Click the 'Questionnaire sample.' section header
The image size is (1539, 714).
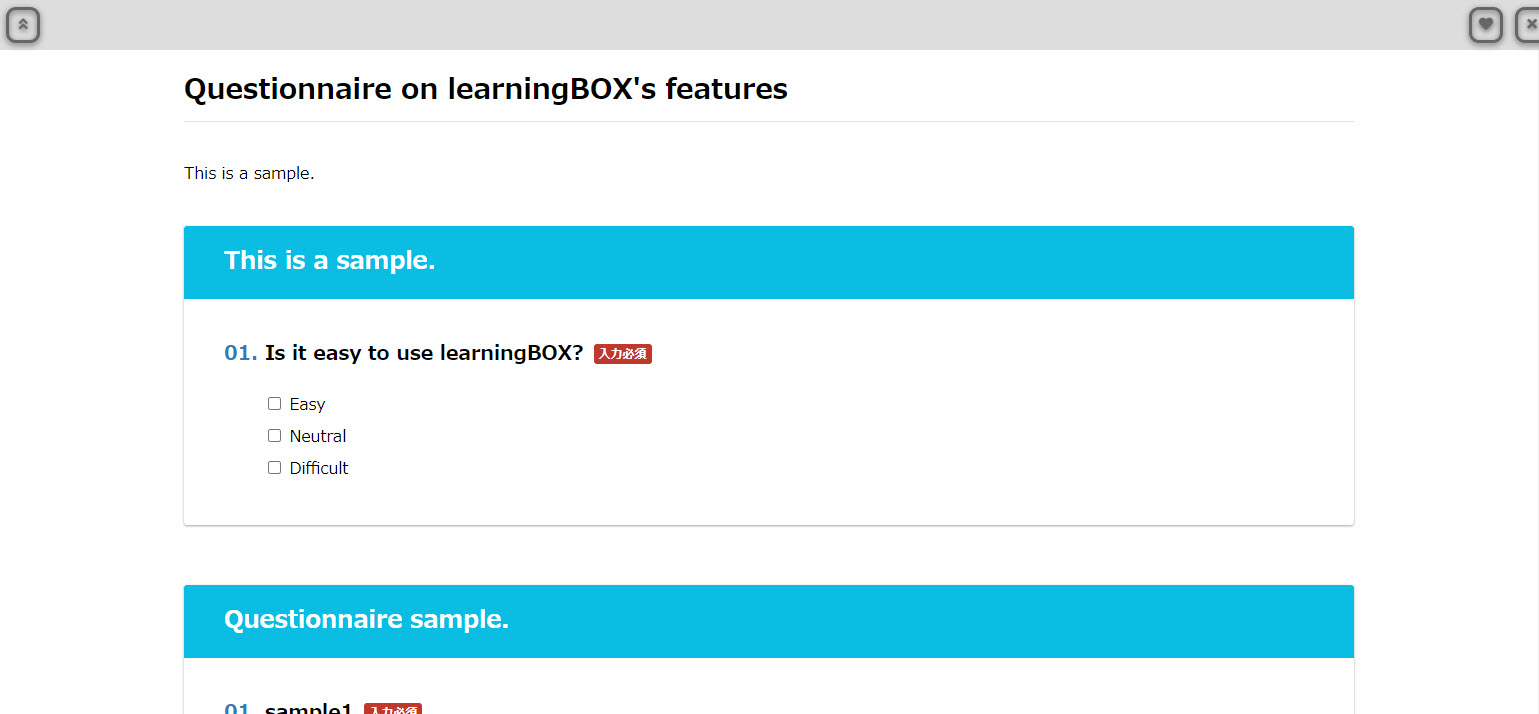coord(366,620)
